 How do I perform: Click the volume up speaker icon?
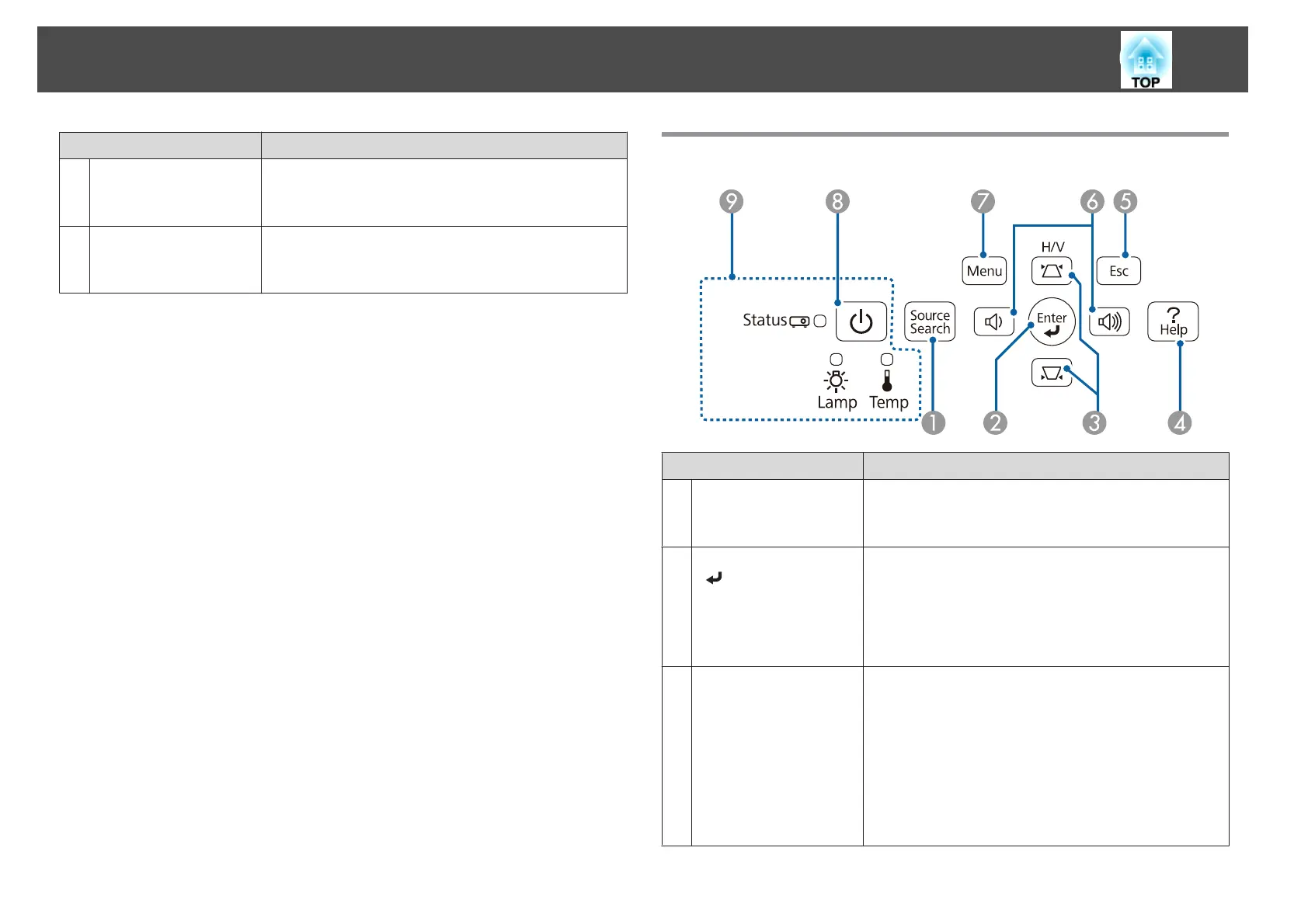point(1109,322)
